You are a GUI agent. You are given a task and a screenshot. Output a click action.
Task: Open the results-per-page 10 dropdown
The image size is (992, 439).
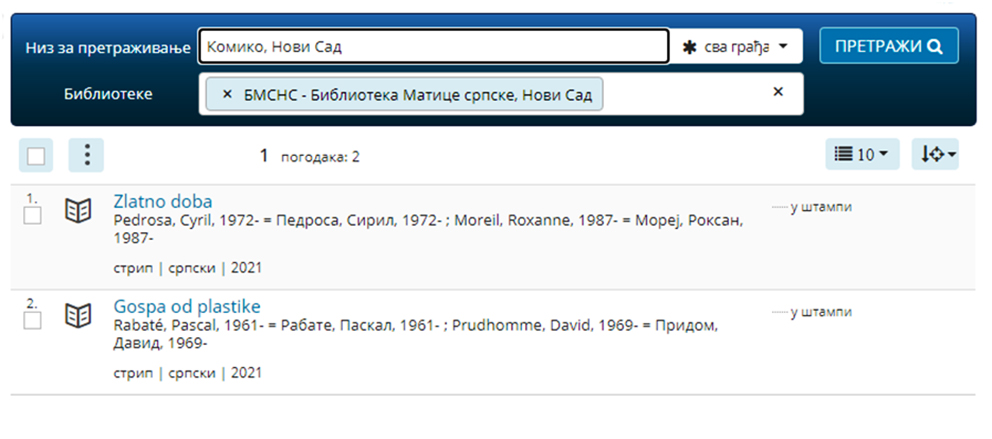click(862, 154)
